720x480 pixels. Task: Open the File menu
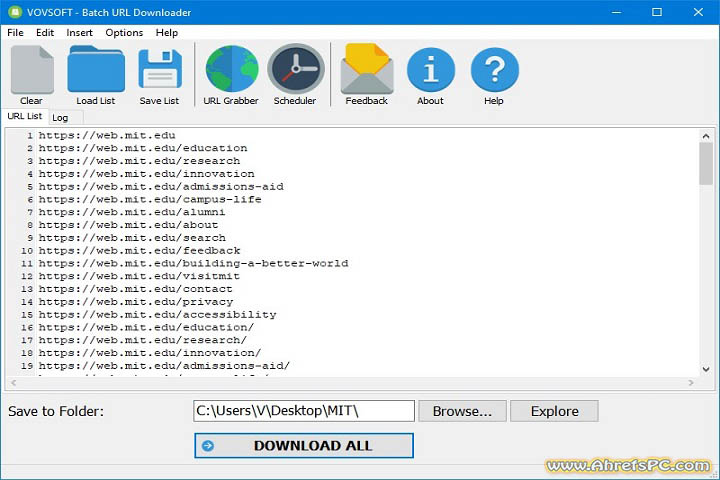pos(15,33)
